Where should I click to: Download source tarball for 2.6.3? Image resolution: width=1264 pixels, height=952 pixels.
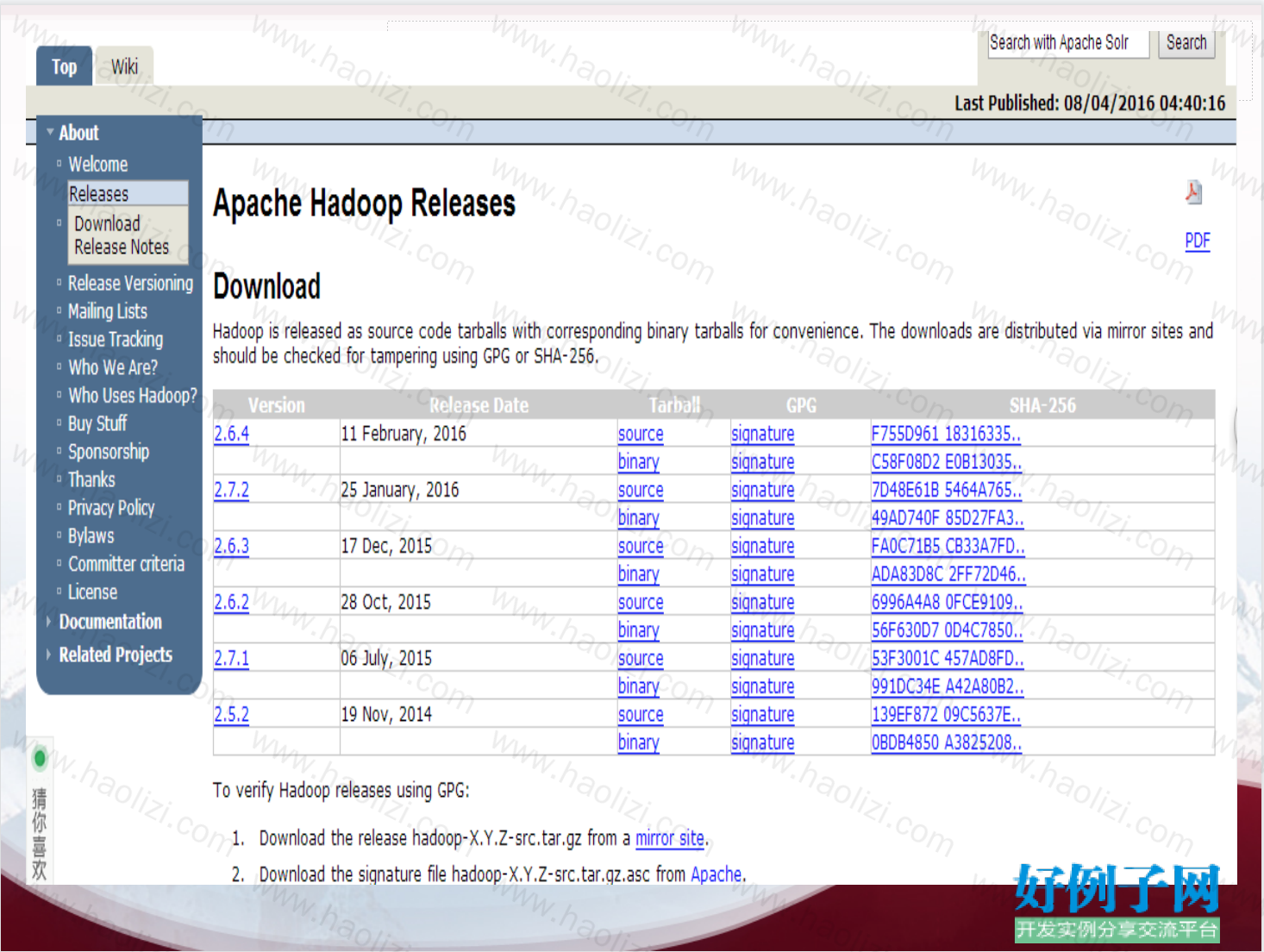pyautogui.click(x=641, y=546)
